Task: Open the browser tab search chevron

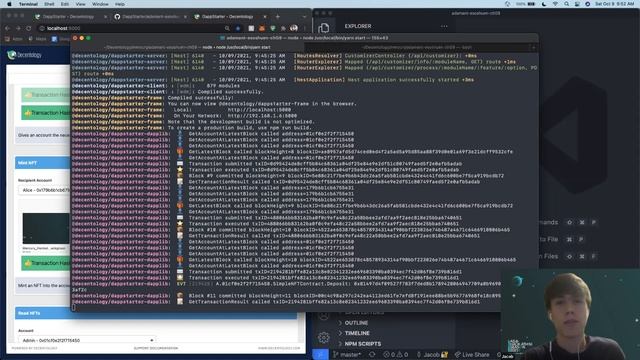Action: click(x=304, y=17)
